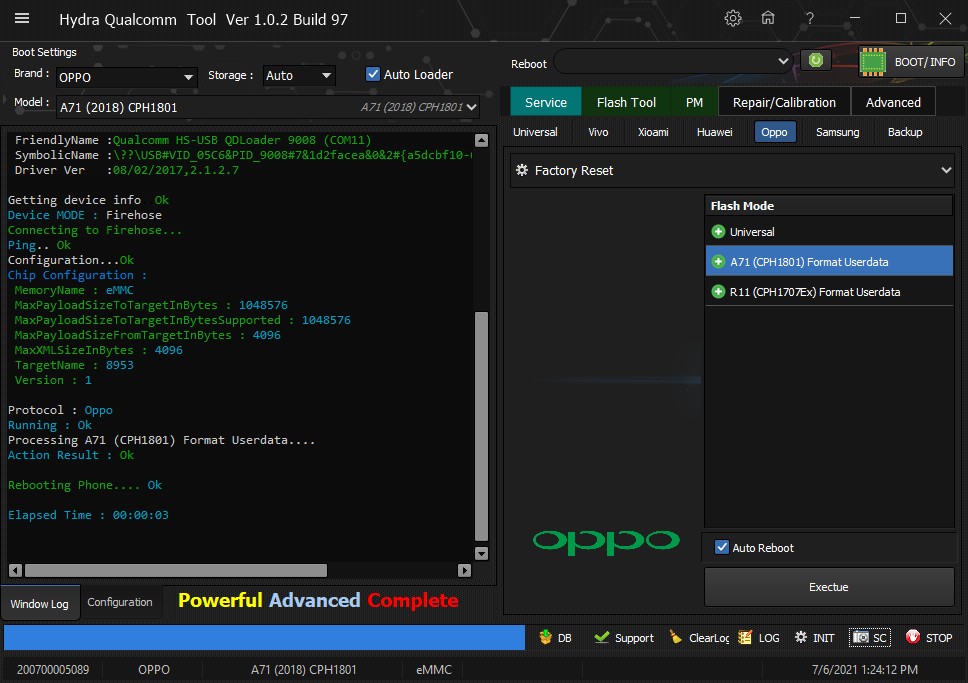Open the Reboot mode dropdown
This screenshot has height=683, width=968.
[x=673, y=61]
